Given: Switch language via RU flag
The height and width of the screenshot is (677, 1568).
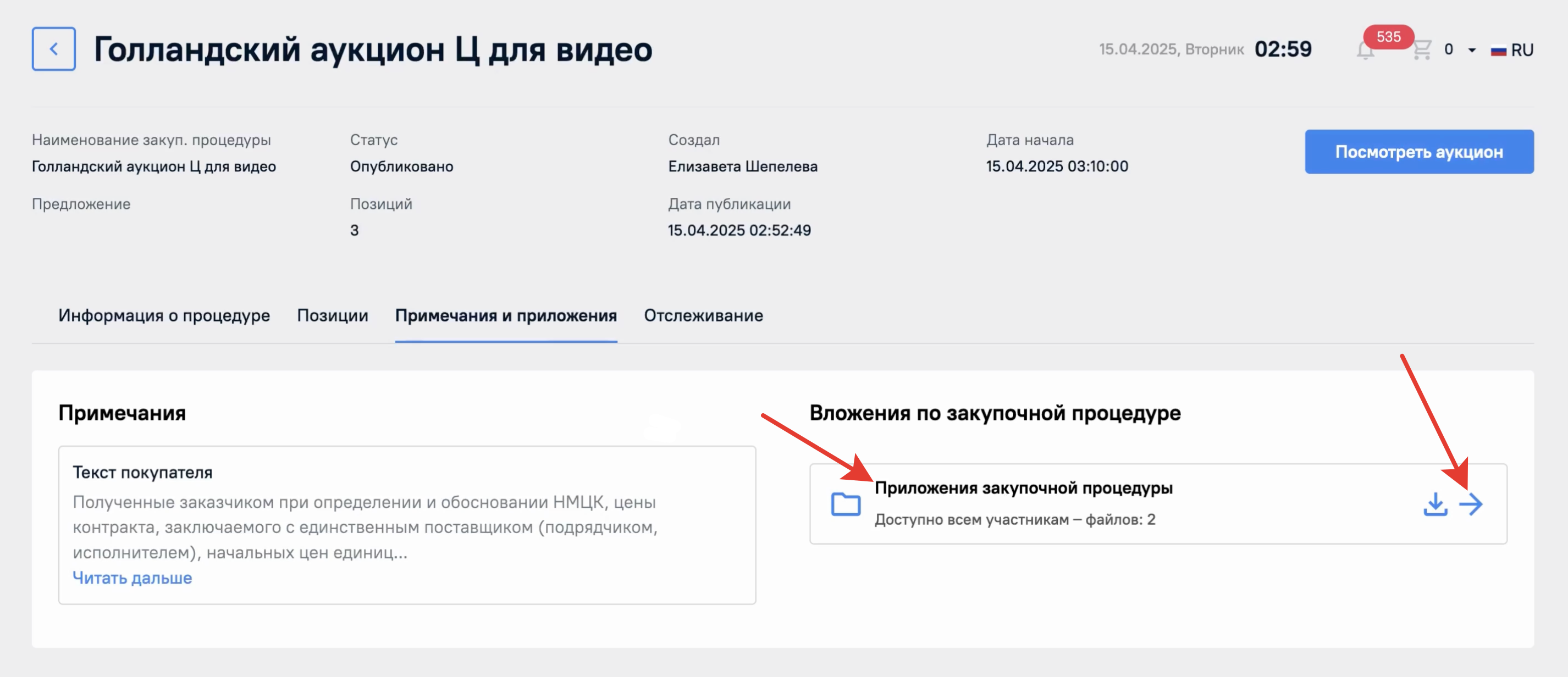Looking at the screenshot, I should (x=1512, y=50).
